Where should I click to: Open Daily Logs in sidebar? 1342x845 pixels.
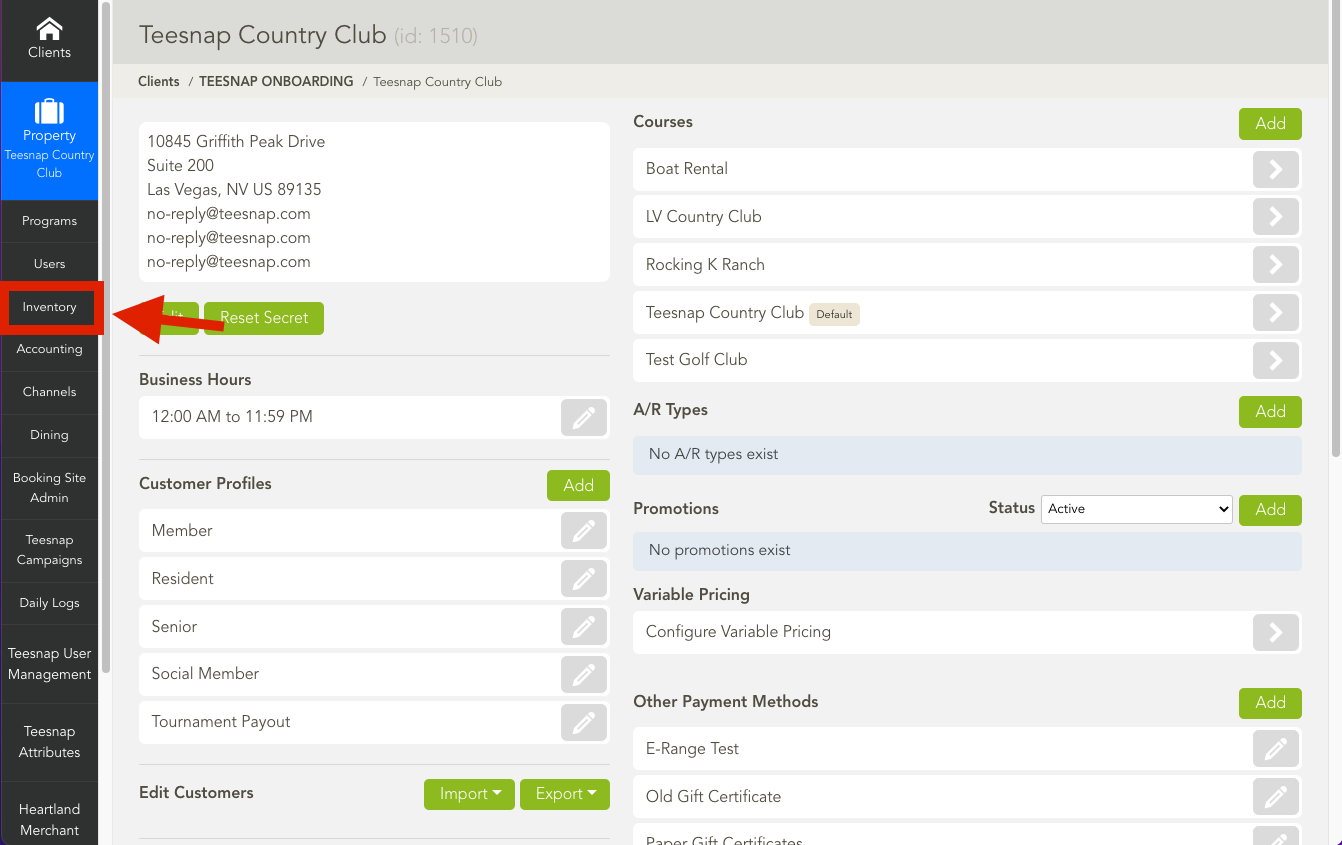(49, 603)
